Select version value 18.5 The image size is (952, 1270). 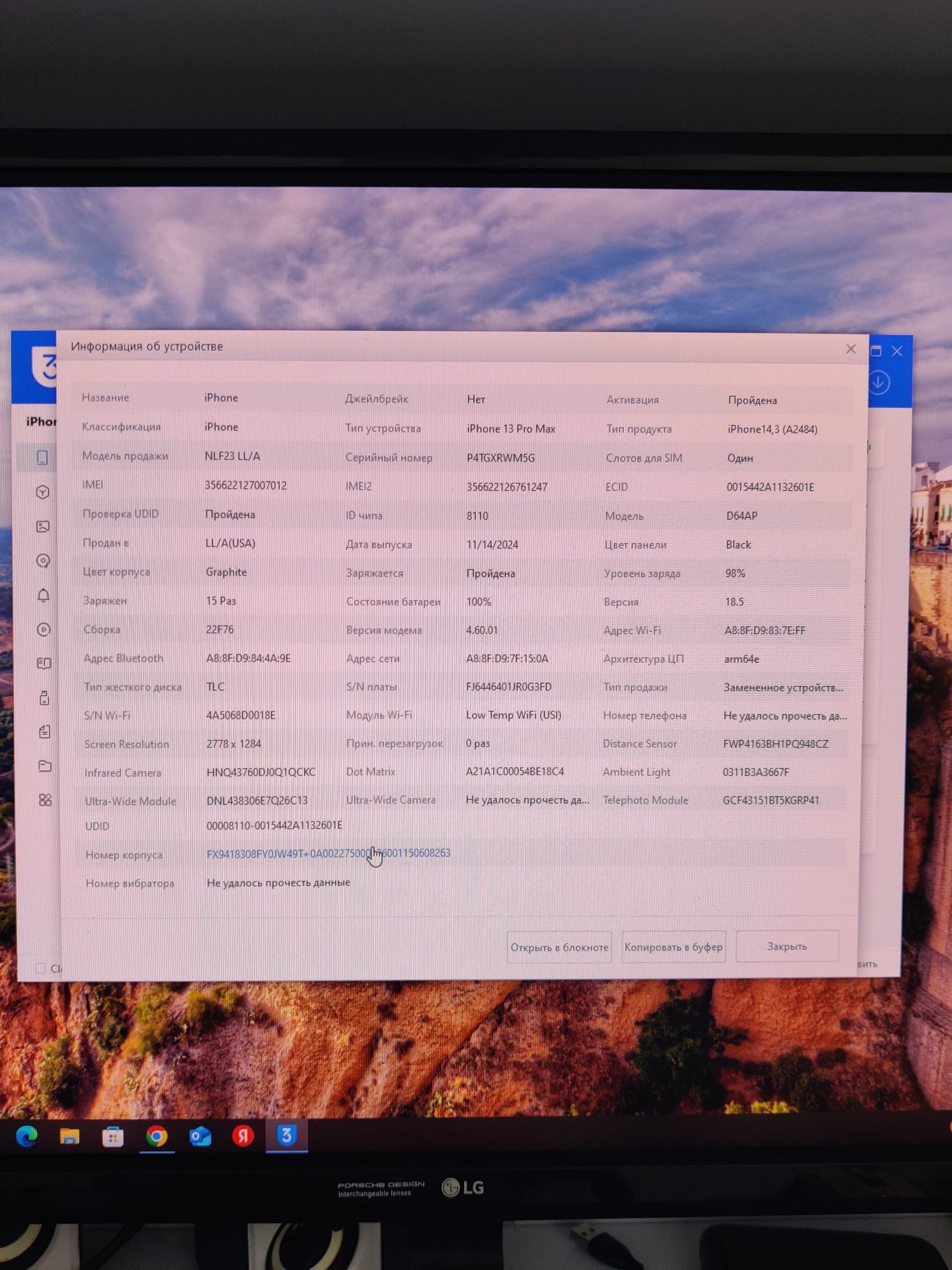pos(734,601)
